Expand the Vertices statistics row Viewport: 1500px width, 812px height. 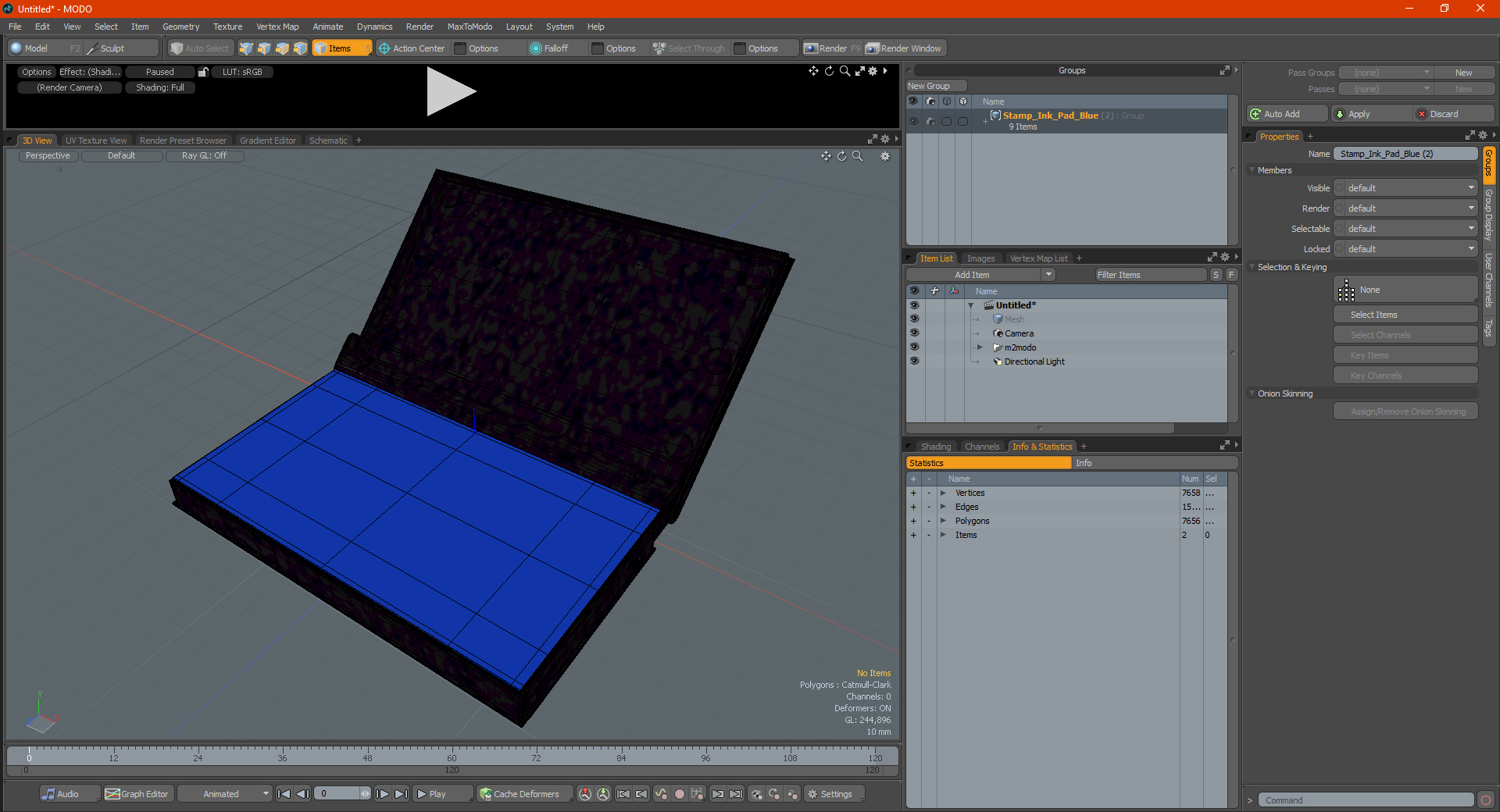pyautogui.click(x=943, y=493)
